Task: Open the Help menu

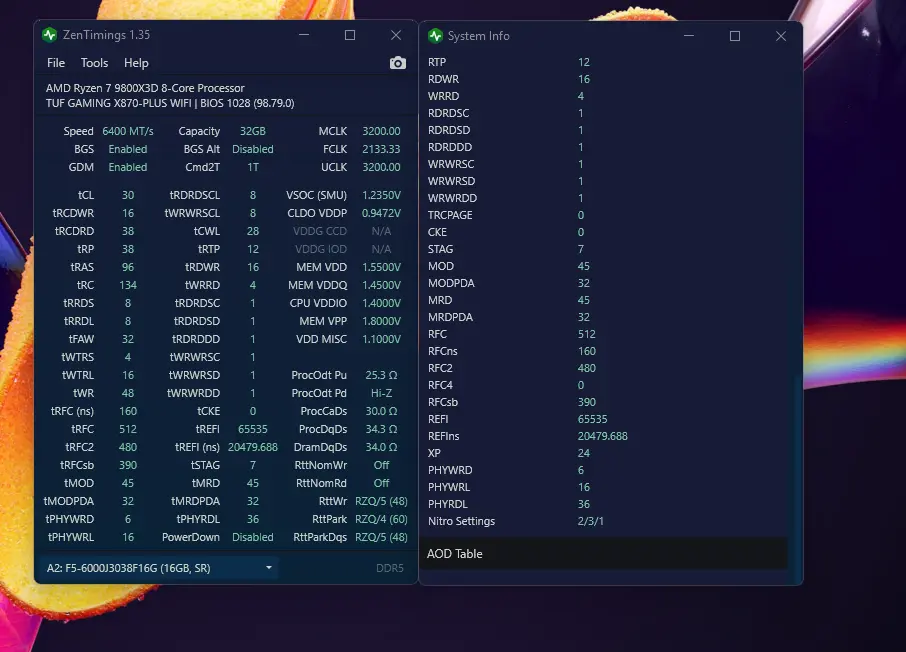Action: pyautogui.click(x=136, y=63)
